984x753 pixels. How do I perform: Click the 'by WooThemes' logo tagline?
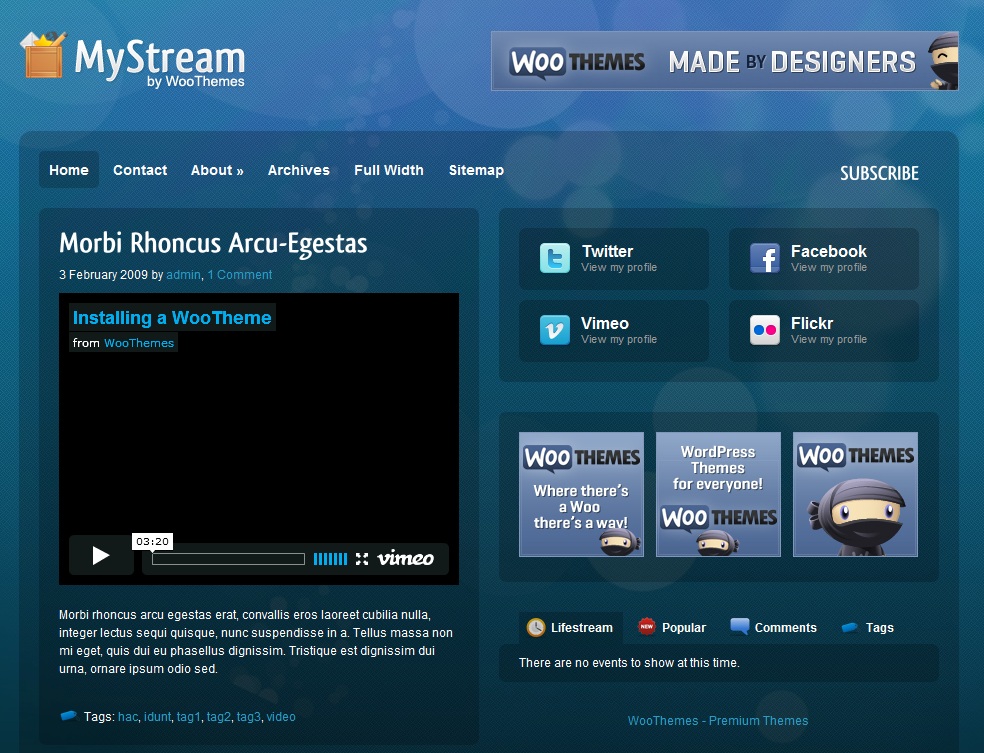click(x=196, y=82)
